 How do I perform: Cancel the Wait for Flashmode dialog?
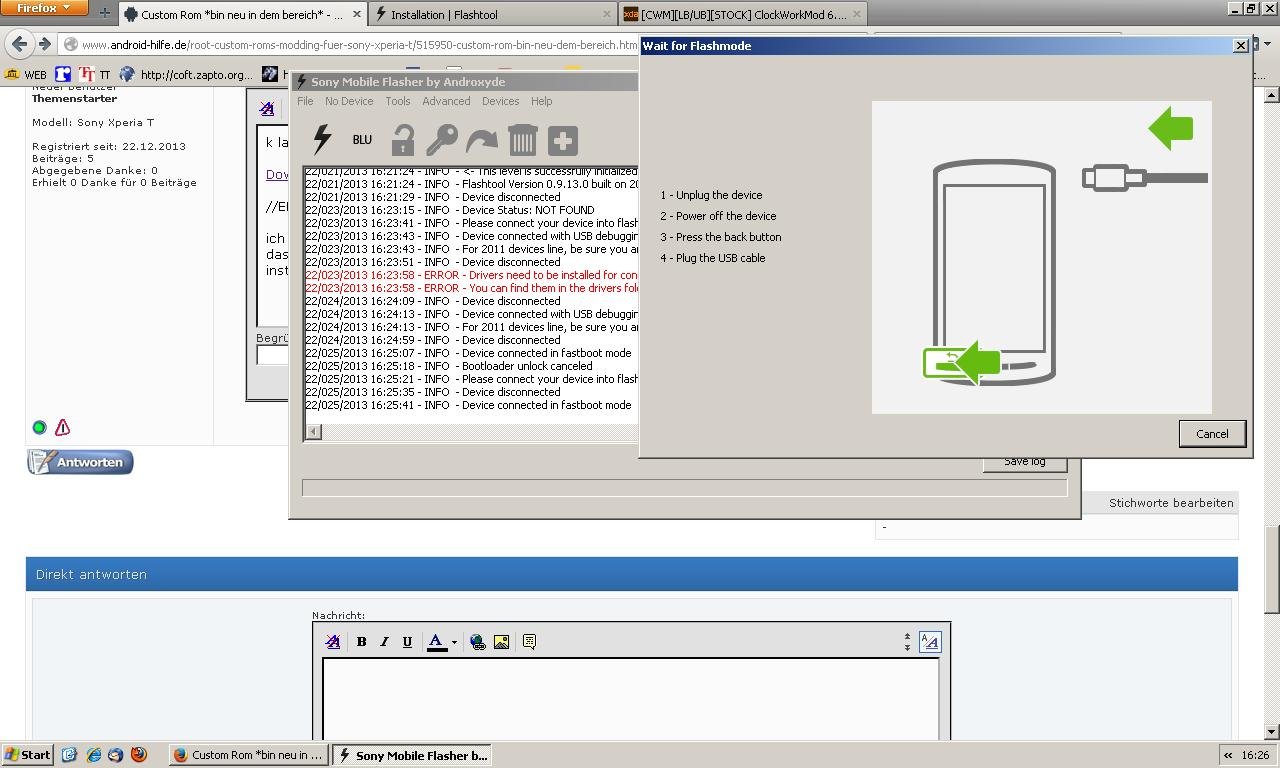(1212, 433)
